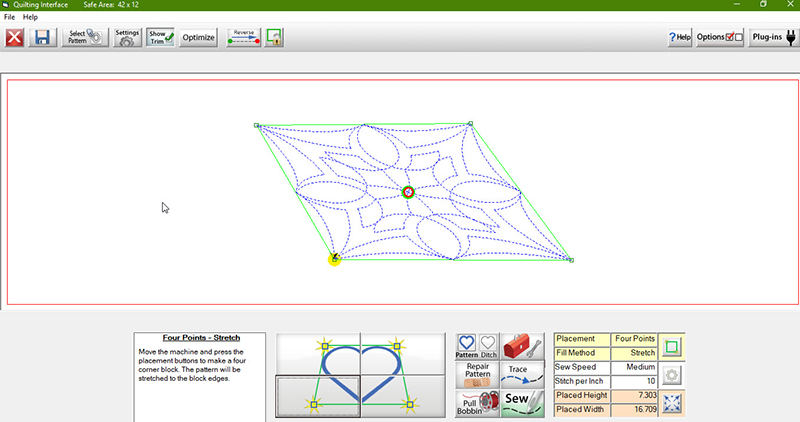Viewport: 800px width, 422px height.
Task: Save with the floppy disk icon
Action: [42, 38]
